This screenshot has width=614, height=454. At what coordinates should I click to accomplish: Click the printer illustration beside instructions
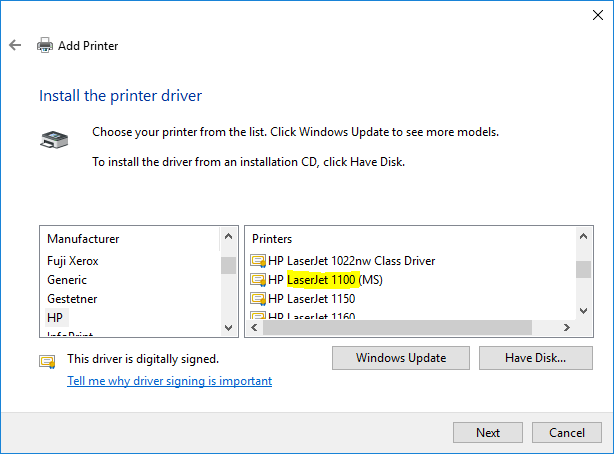click(54, 140)
